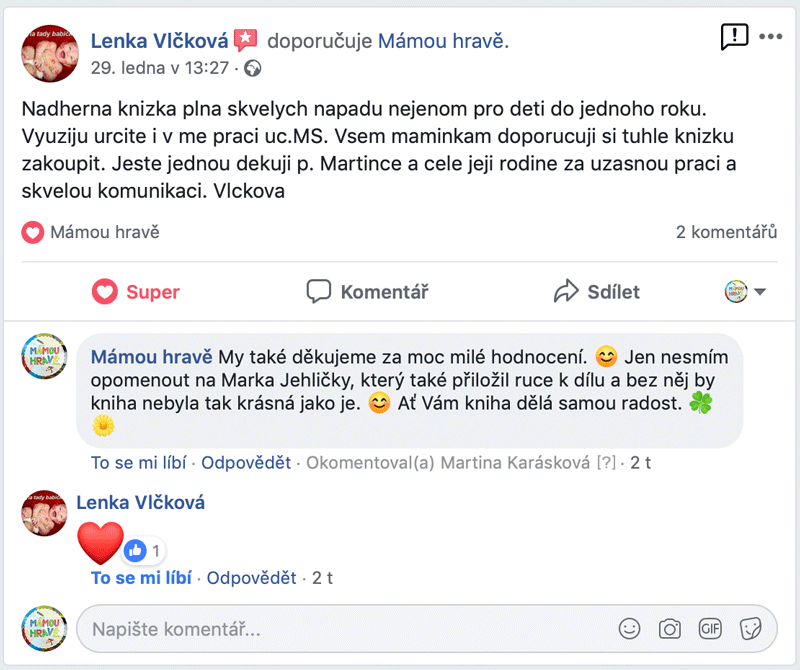Add a GIF to the comment
This screenshot has height=670, width=800.
coord(710,628)
